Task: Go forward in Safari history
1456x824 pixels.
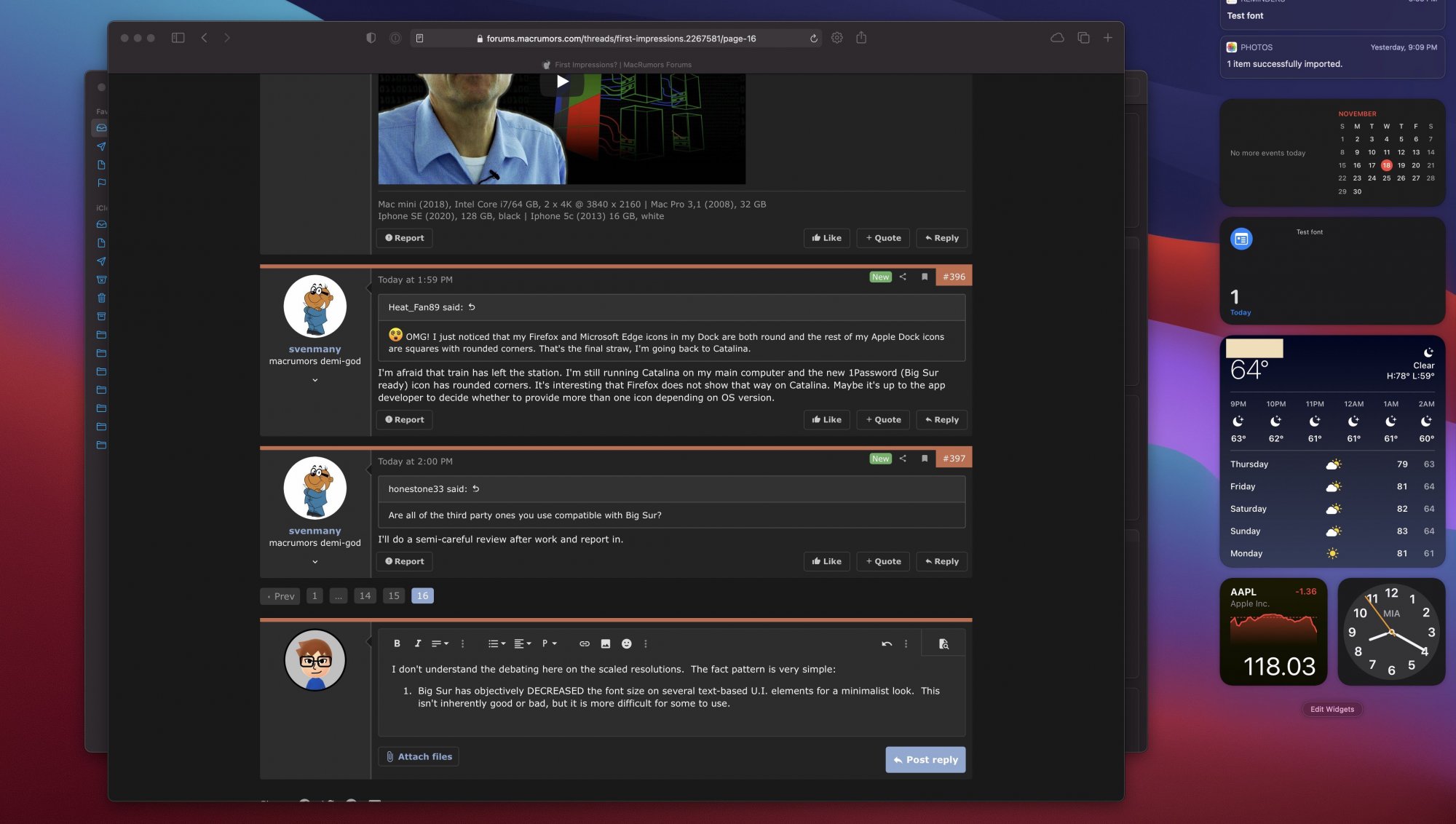Action: coord(227,38)
